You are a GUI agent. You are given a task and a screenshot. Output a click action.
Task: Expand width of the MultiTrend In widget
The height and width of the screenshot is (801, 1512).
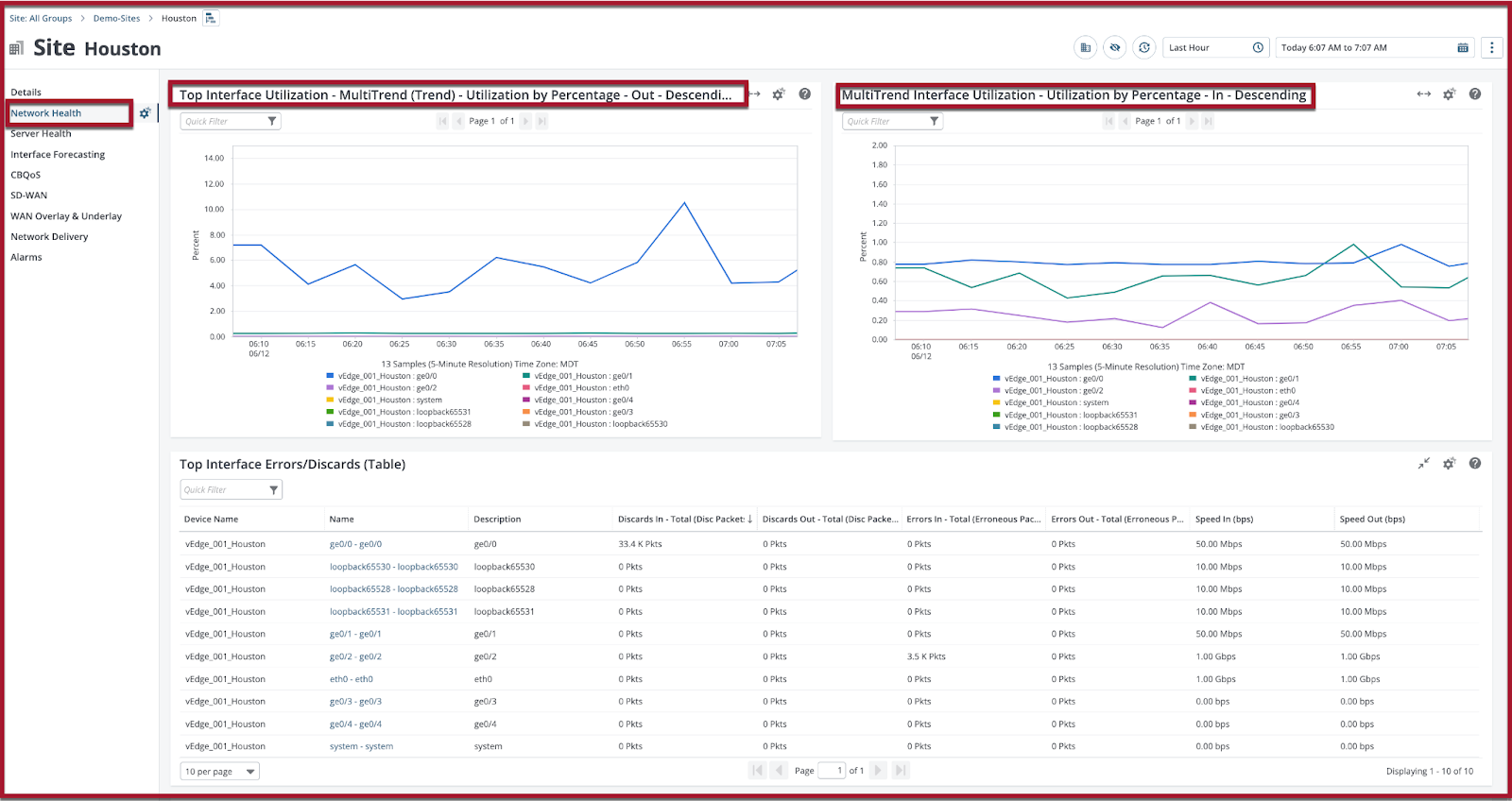coord(1423,94)
